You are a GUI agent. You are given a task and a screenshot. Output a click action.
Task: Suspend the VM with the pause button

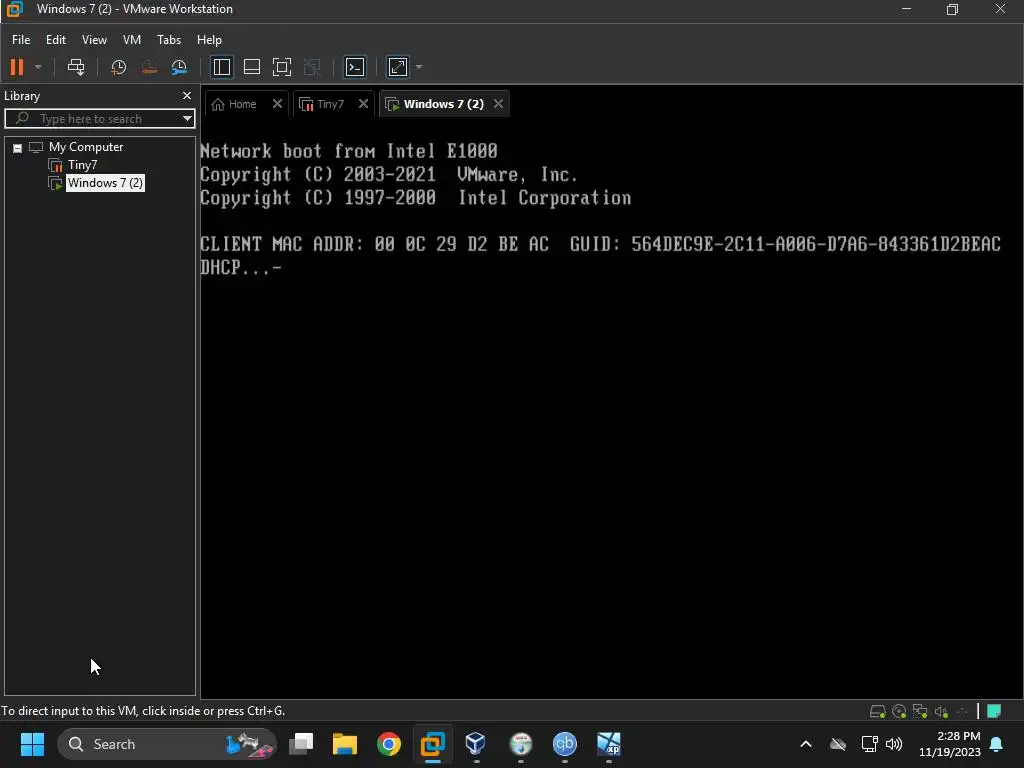click(x=17, y=67)
